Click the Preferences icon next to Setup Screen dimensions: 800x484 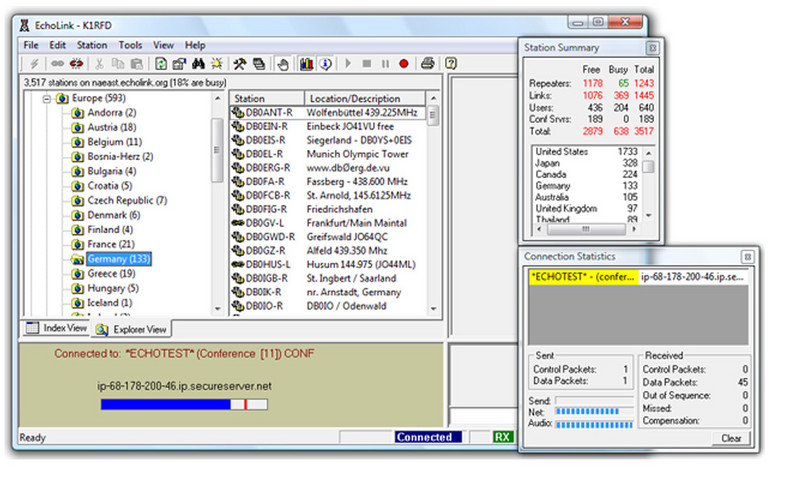tap(259, 64)
